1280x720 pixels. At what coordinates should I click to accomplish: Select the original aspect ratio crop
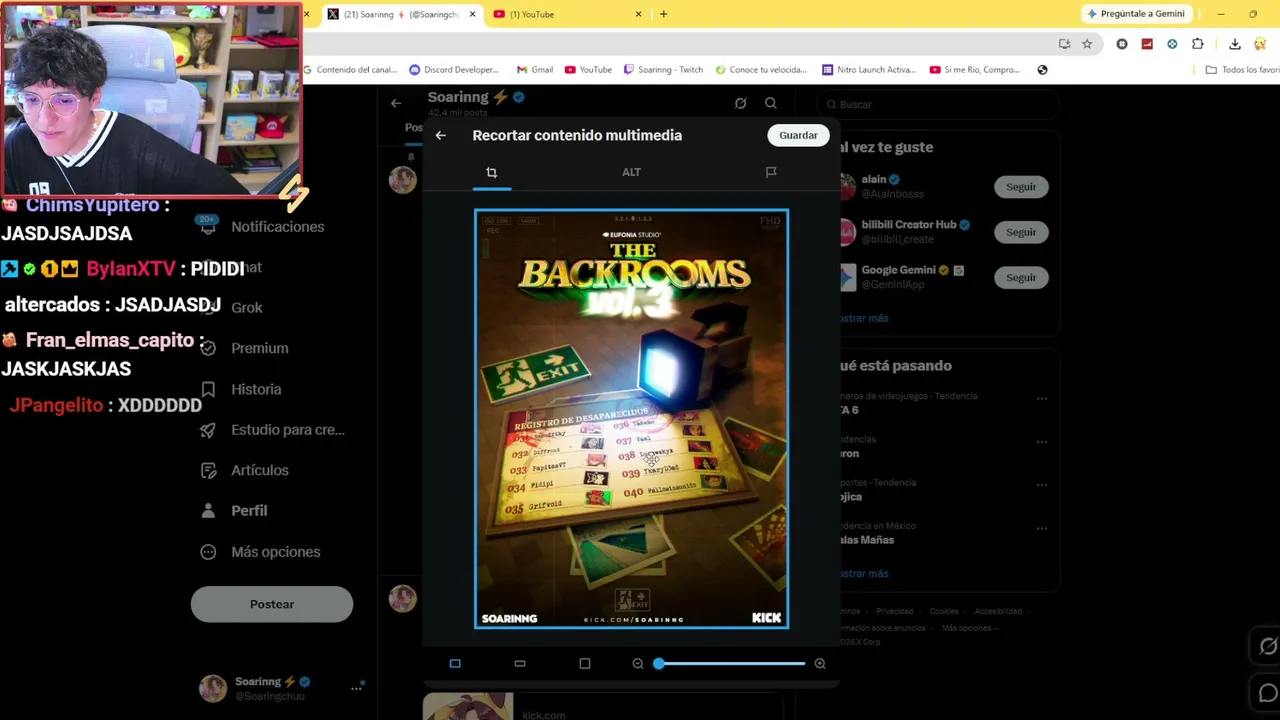click(455, 663)
